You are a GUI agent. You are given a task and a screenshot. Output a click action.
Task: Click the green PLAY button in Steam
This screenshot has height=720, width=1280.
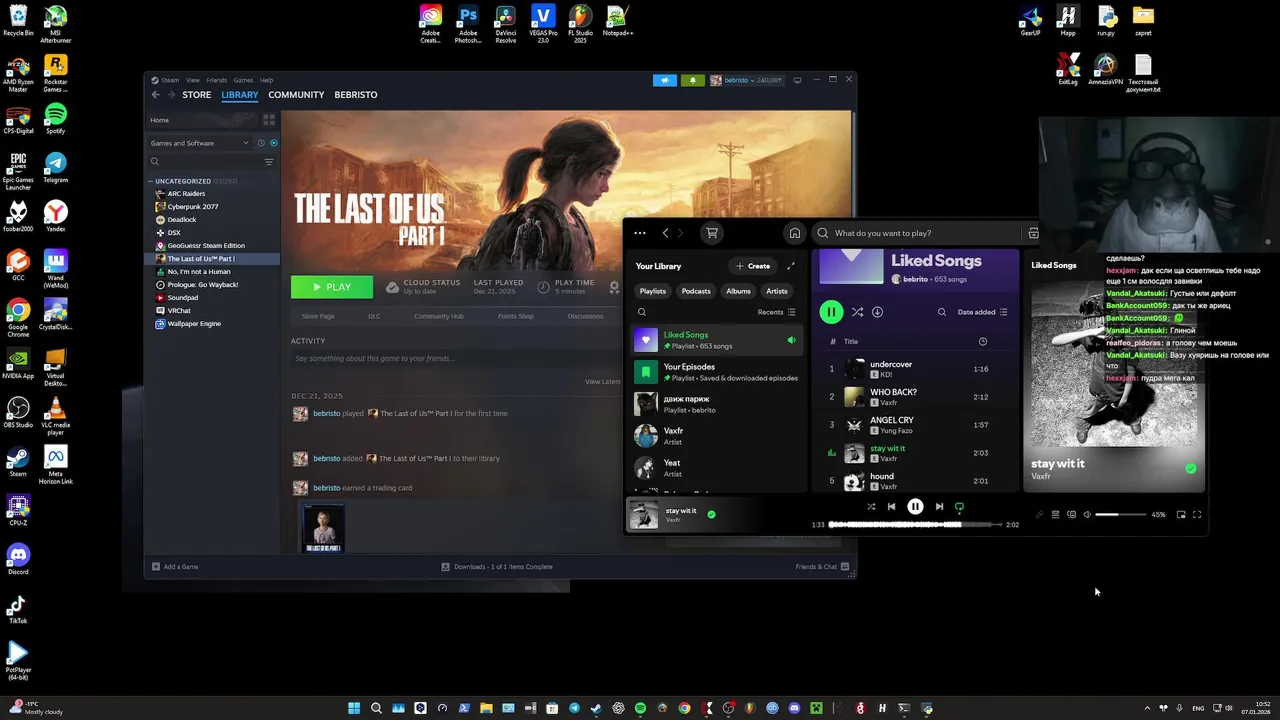(332, 287)
